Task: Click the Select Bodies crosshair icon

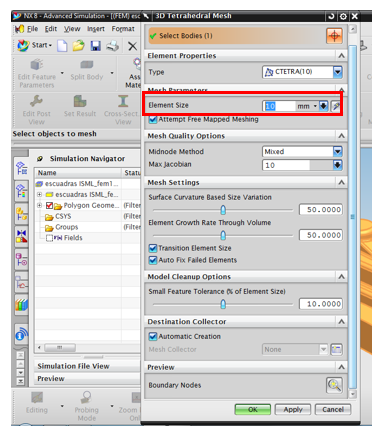Action: (x=334, y=36)
